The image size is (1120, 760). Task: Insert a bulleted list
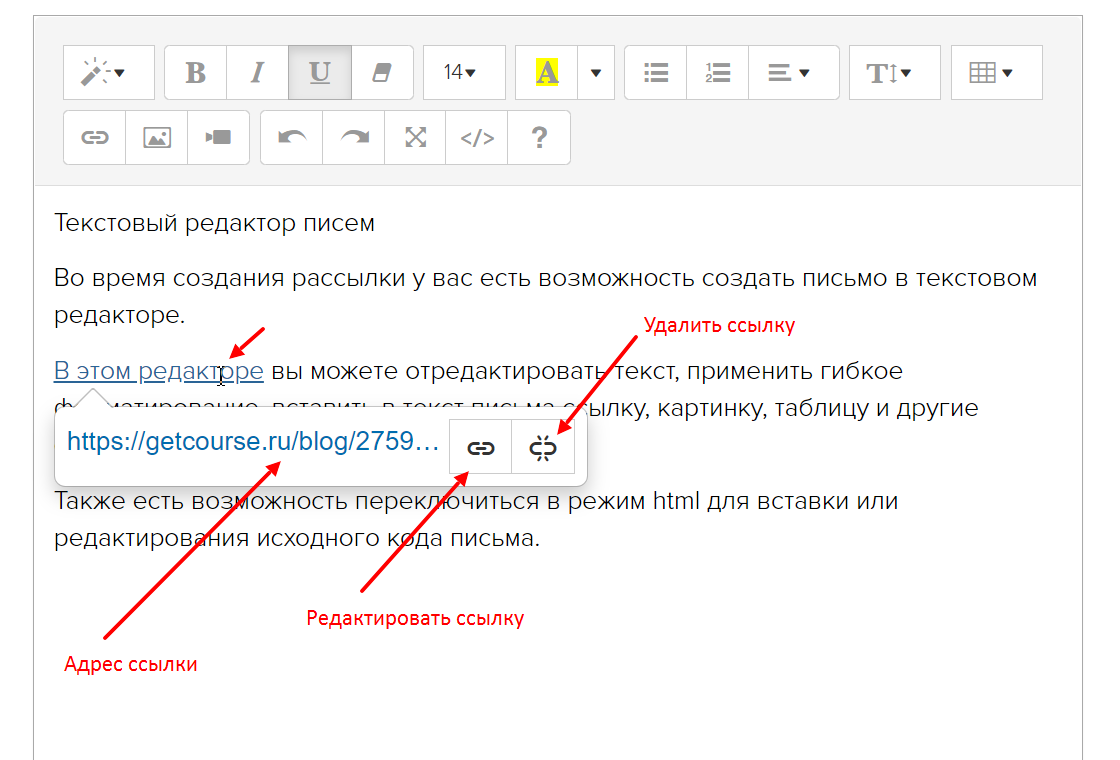pyautogui.click(x=656, y=73)
